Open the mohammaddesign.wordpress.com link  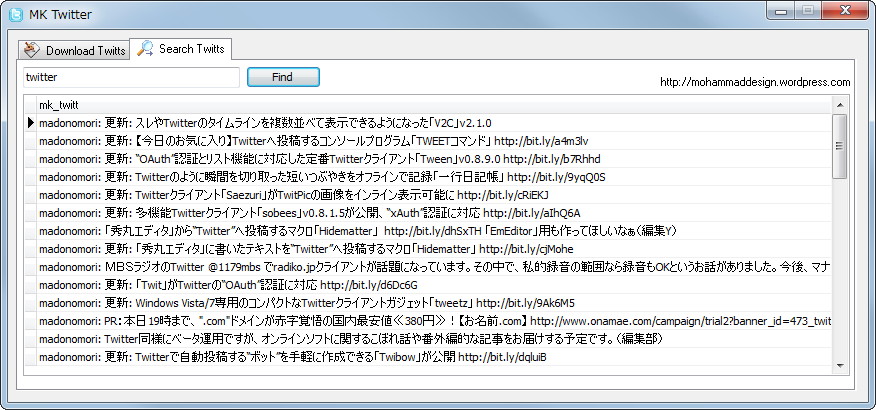point(755,82)
